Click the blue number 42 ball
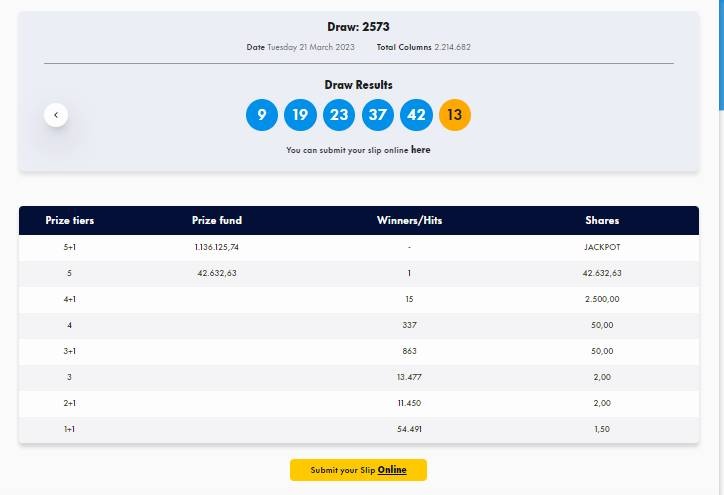This screenshot has height=495, width=724. point(416,115)
